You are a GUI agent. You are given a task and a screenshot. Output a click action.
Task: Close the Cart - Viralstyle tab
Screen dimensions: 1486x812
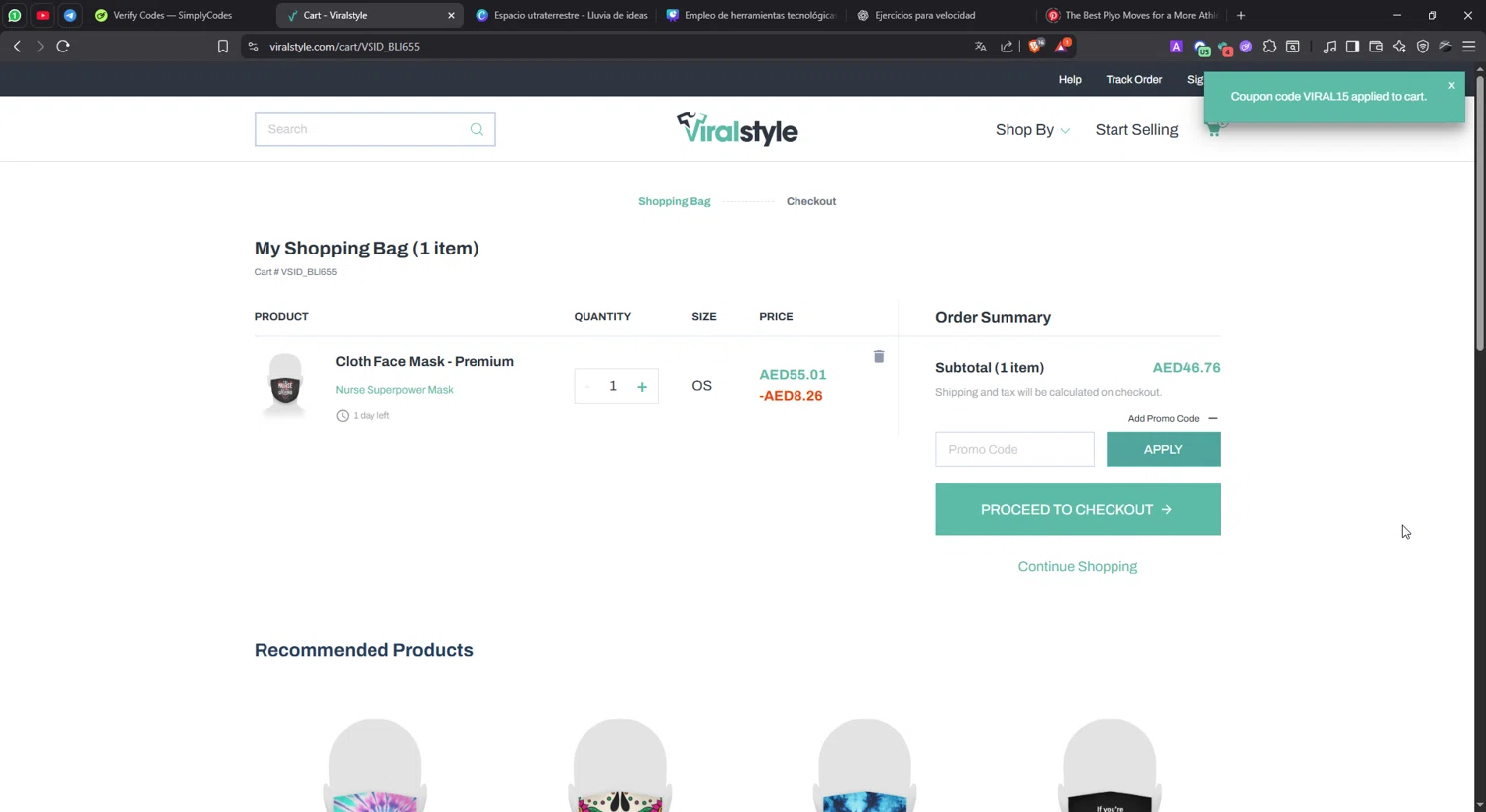point(451,15)
